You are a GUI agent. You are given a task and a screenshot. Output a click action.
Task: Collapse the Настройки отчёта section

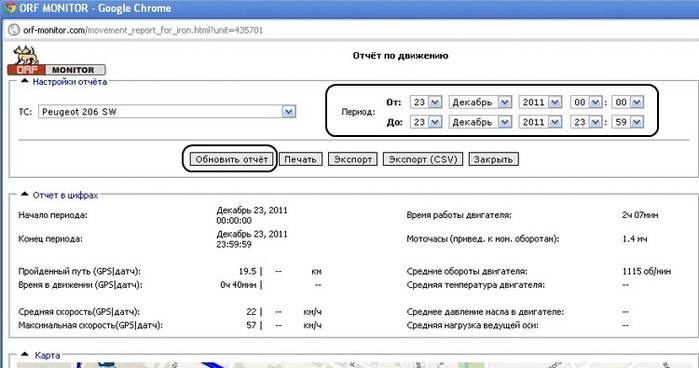(x=25, y=81)
